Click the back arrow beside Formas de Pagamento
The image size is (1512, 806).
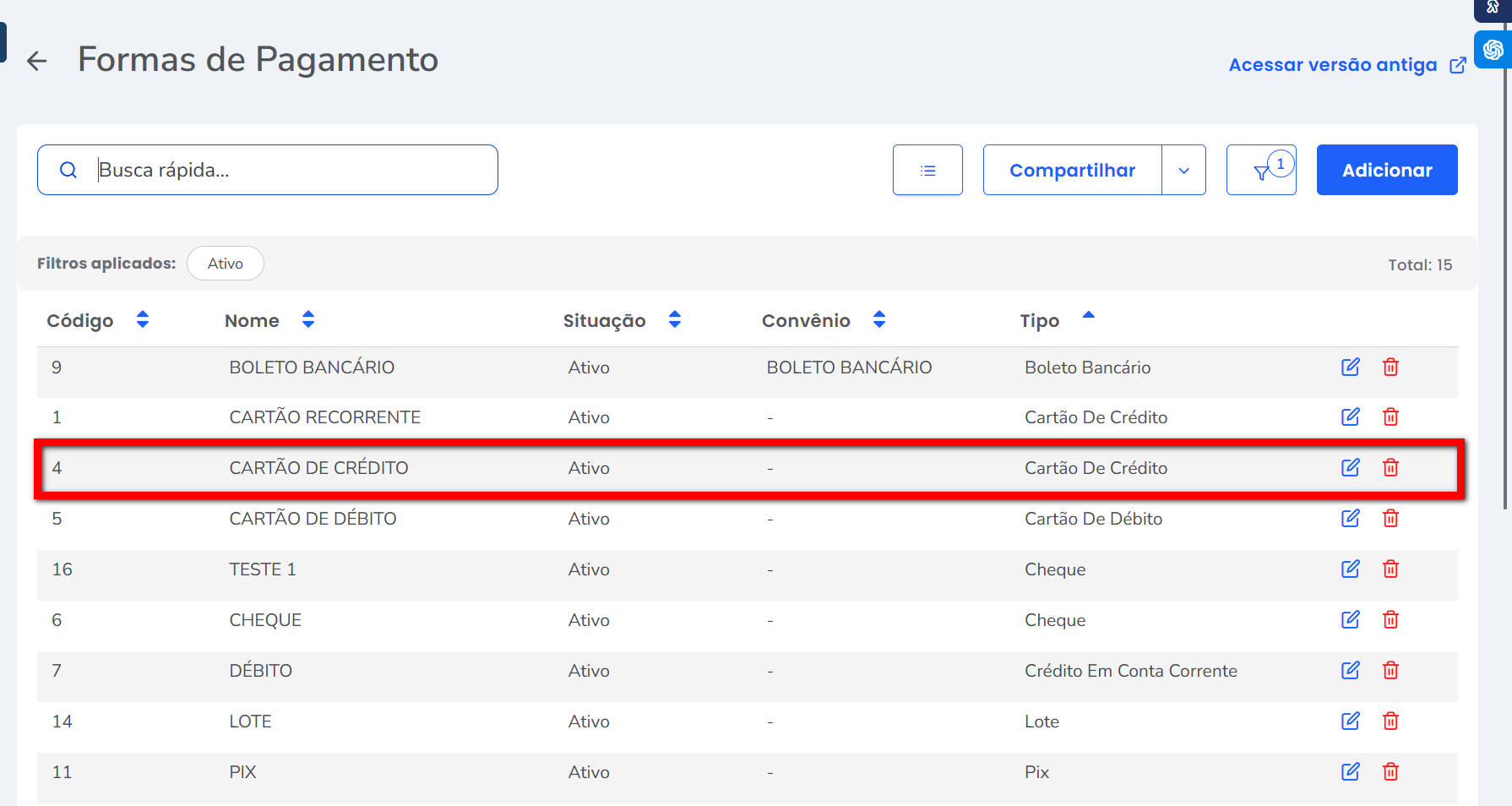[37, 61]
